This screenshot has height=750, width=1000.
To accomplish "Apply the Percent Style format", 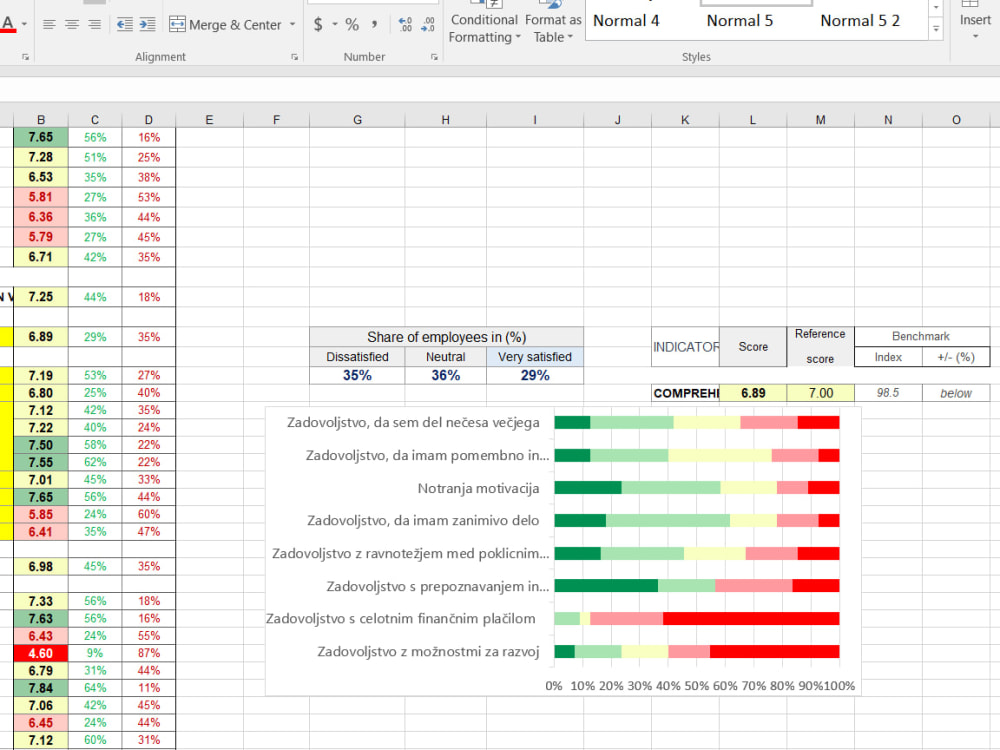I will coord(352,24).
